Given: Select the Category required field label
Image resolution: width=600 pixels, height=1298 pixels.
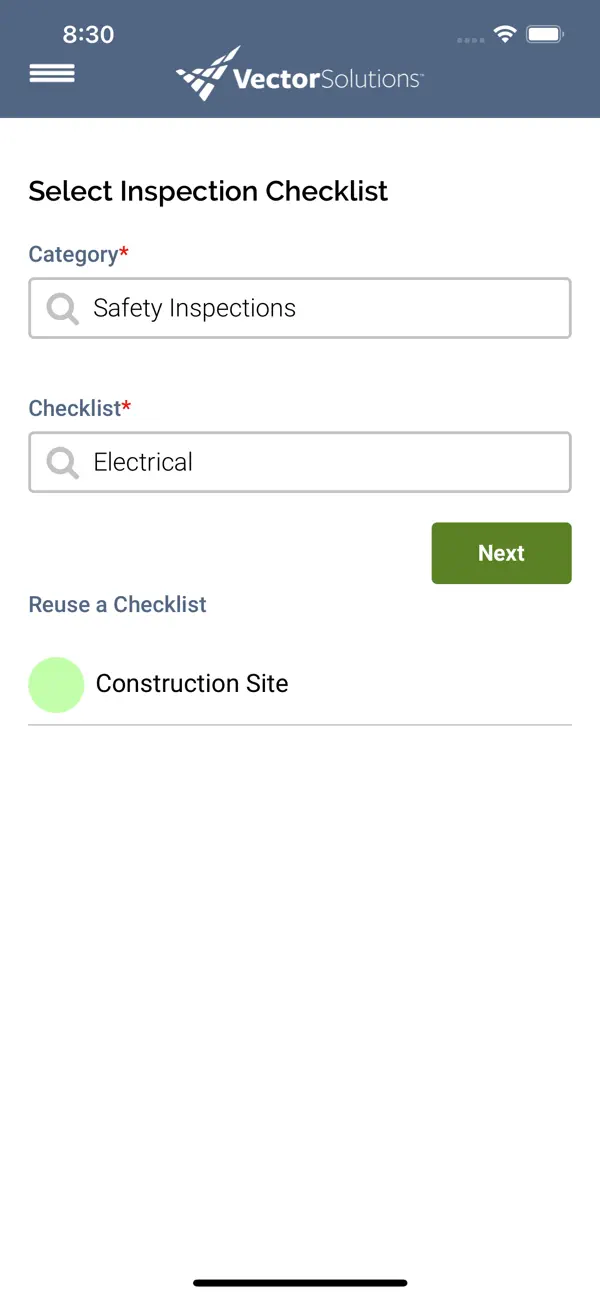Looking at the screenshot, I should 78,254.
